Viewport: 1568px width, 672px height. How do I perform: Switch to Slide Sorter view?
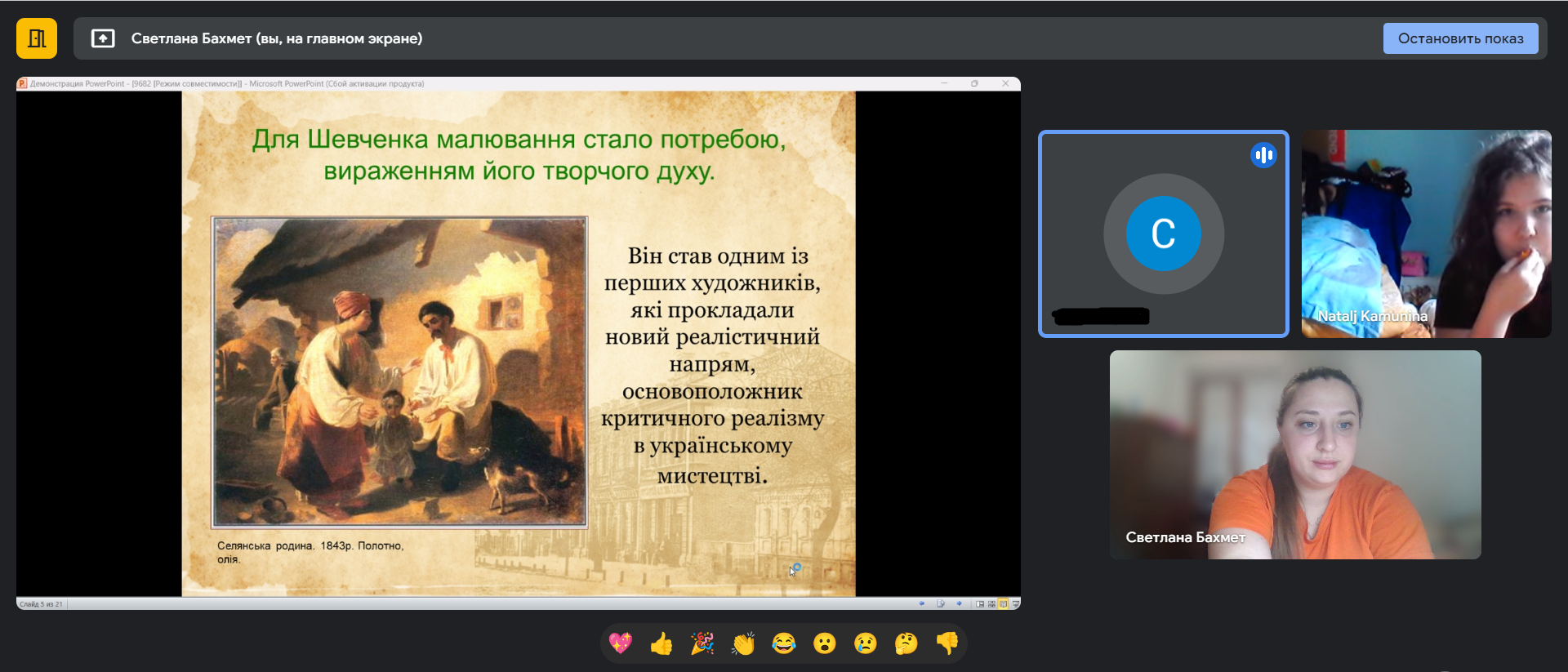click(x=991, y=604)
